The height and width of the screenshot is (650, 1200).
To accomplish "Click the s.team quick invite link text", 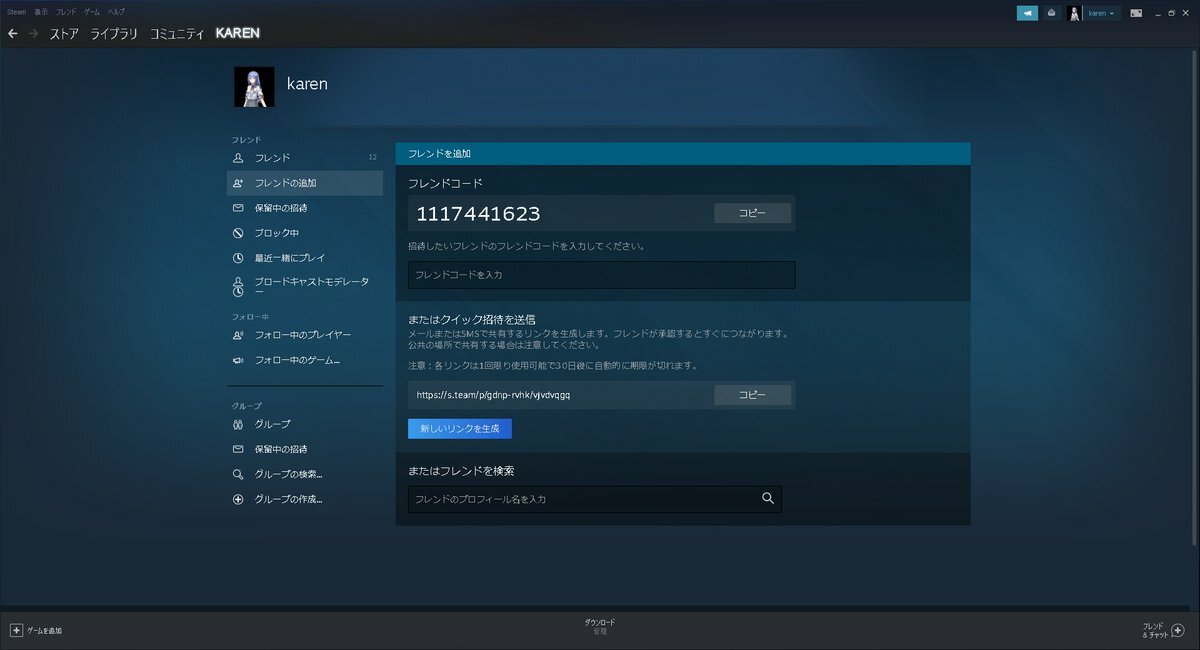I will point(493,395).
